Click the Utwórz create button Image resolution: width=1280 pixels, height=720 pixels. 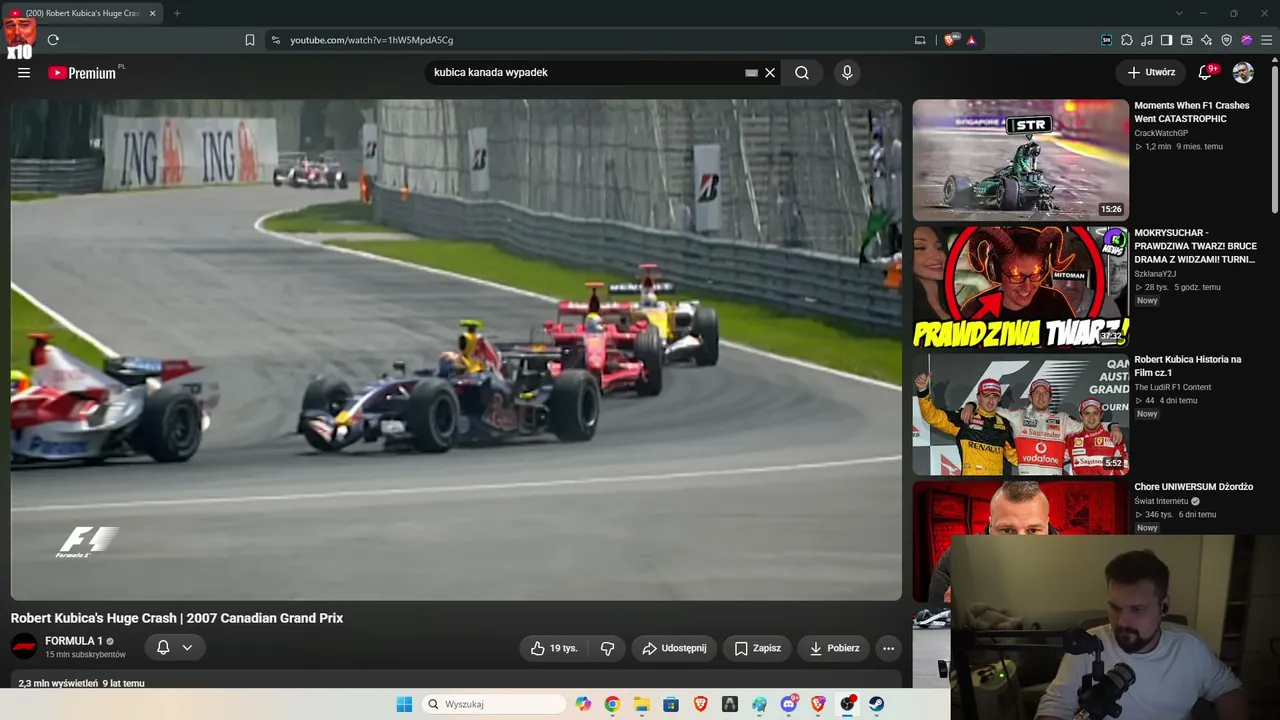pyautogui.click(x=1151, y=72)
